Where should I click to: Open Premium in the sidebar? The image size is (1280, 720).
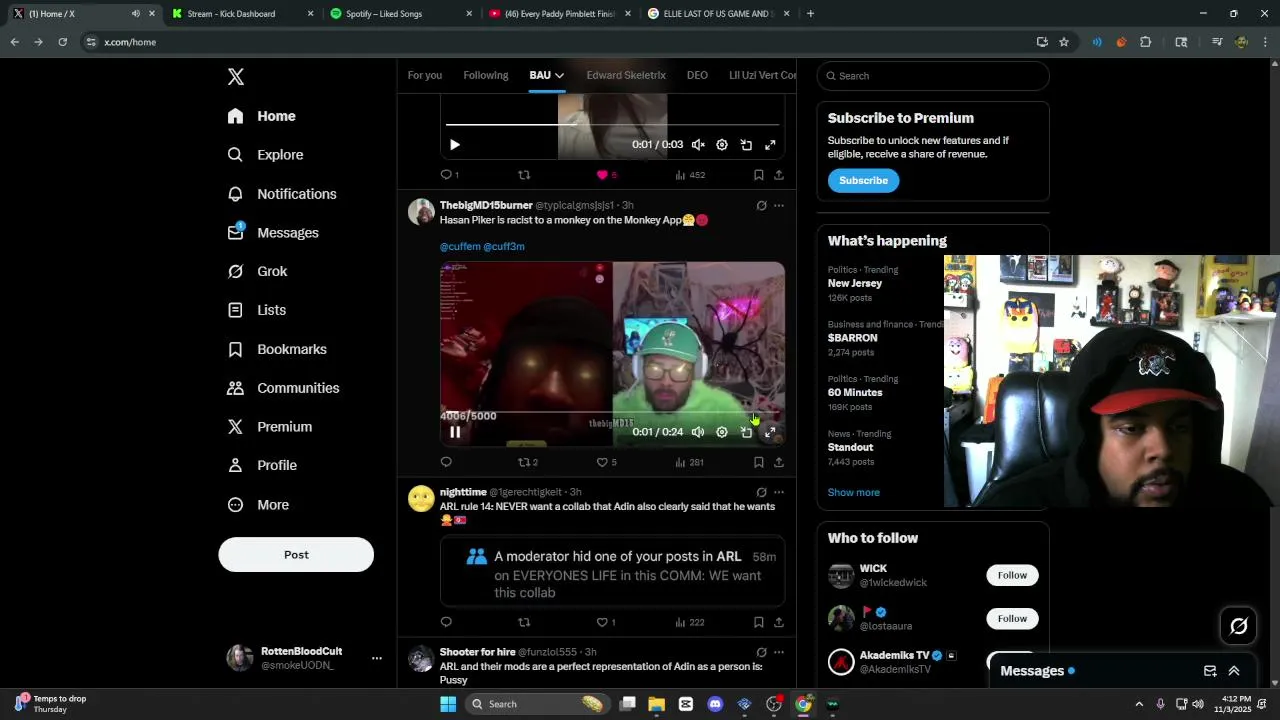click(269, 427)
